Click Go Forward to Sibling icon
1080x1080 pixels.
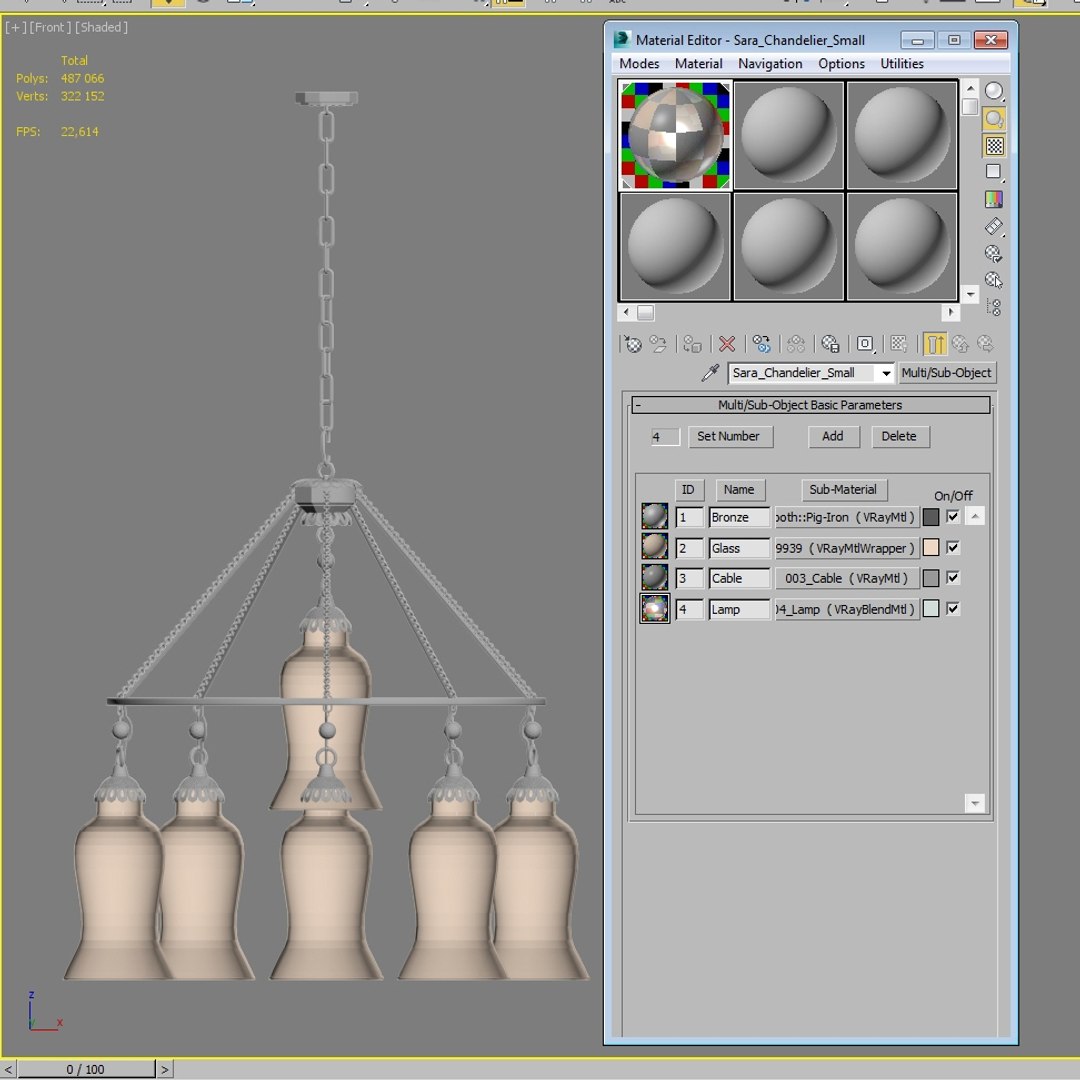click(986, 344)
